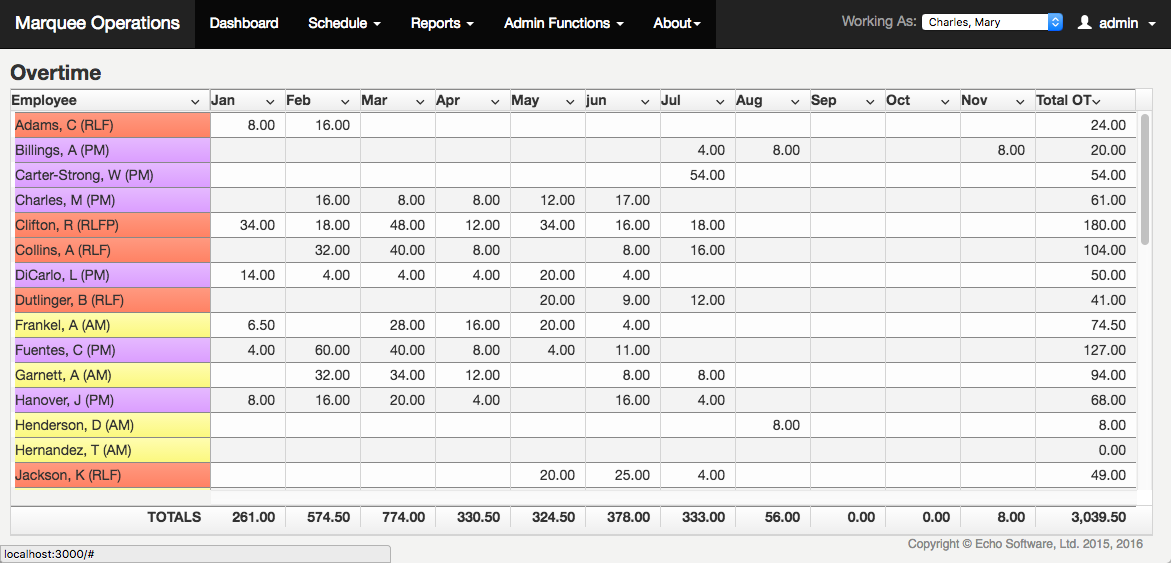Viewport: 1171px width, 563px height.
Task: Open the Working As user select box
Action: tap(992, 22)
